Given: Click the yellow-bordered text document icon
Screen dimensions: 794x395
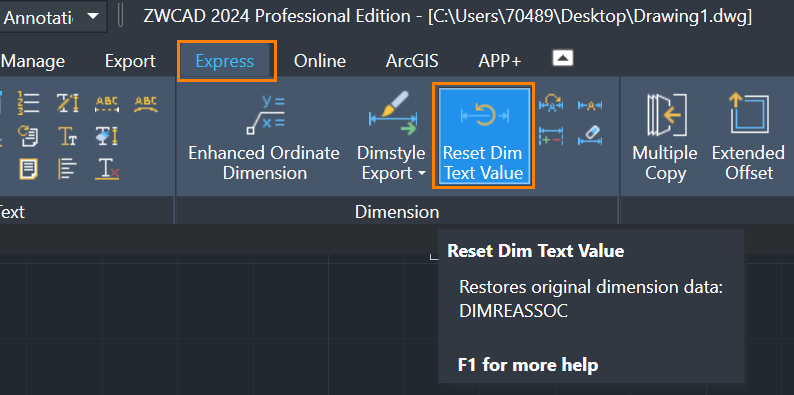Looking at the screenshot, I should [28, 169].
